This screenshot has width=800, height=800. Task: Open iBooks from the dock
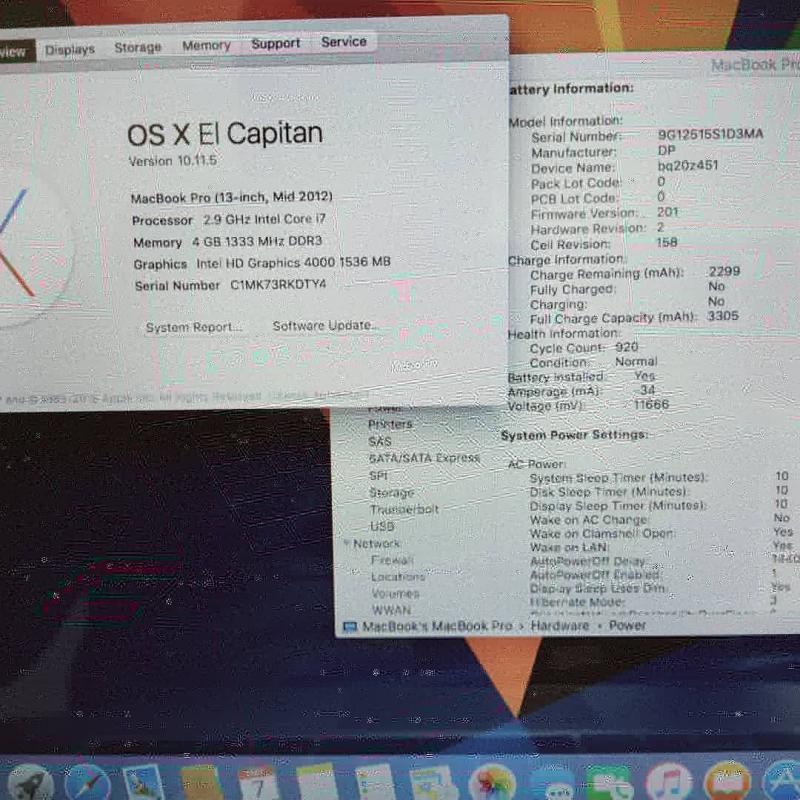click(727, 783)
